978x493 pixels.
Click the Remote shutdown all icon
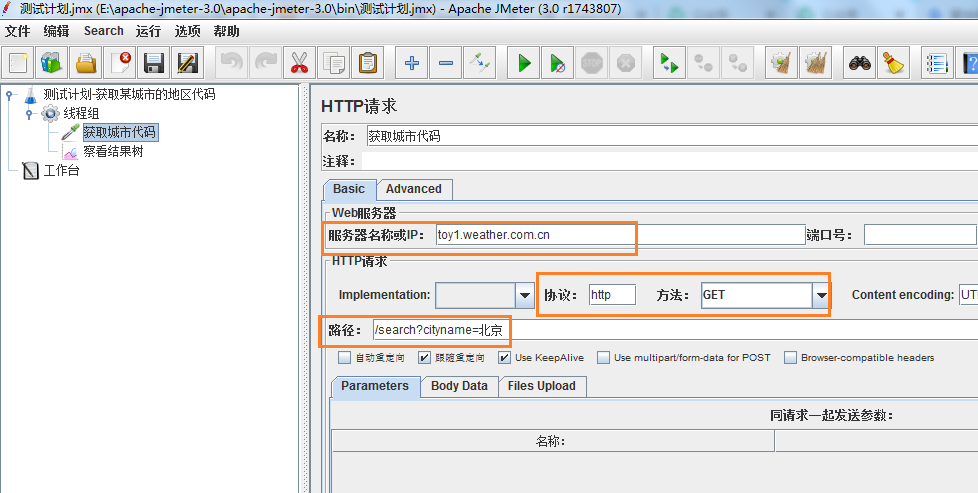(738, 62)
